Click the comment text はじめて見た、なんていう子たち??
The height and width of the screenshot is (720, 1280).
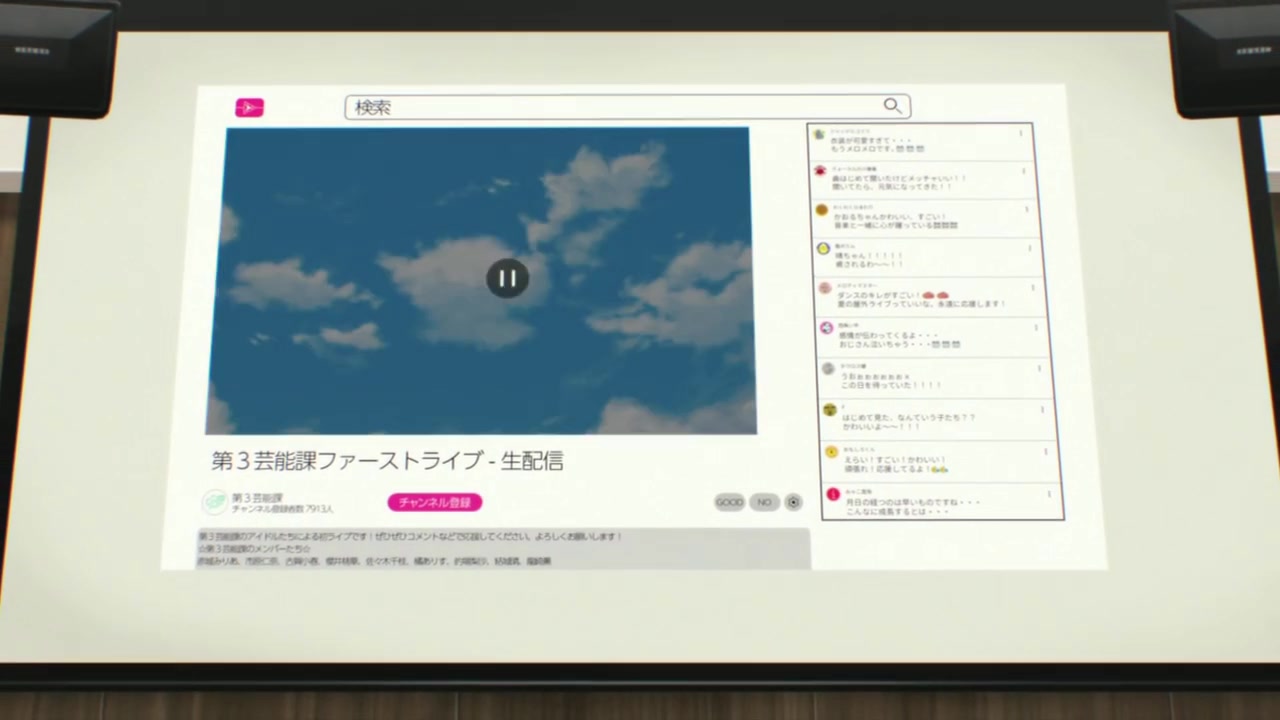(909, 417)
